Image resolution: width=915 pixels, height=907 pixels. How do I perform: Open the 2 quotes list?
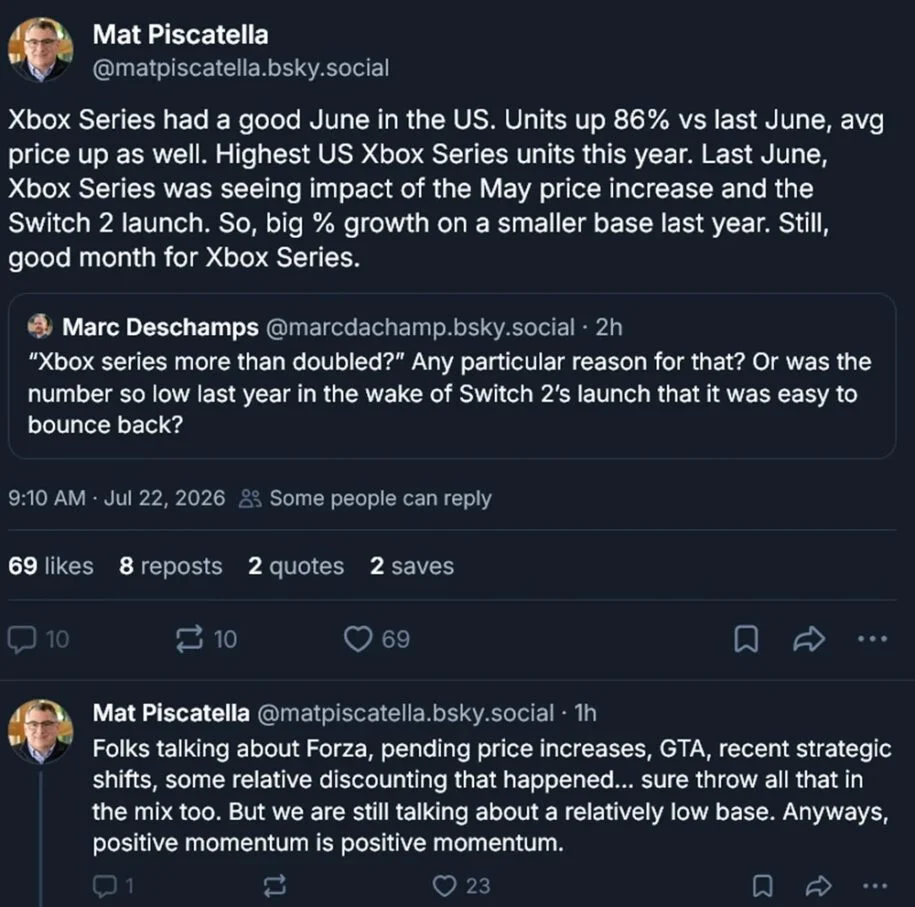(x=296, y=566)
